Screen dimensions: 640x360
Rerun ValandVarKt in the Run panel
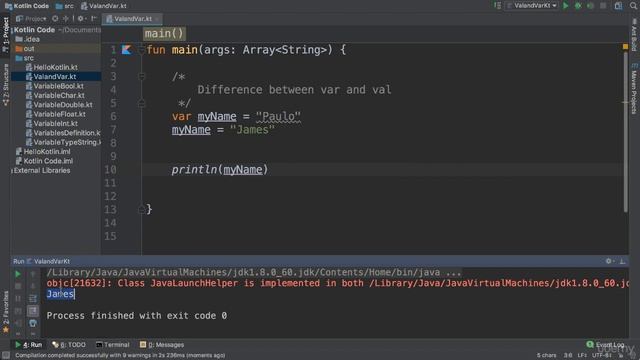(x=18, y=274)
